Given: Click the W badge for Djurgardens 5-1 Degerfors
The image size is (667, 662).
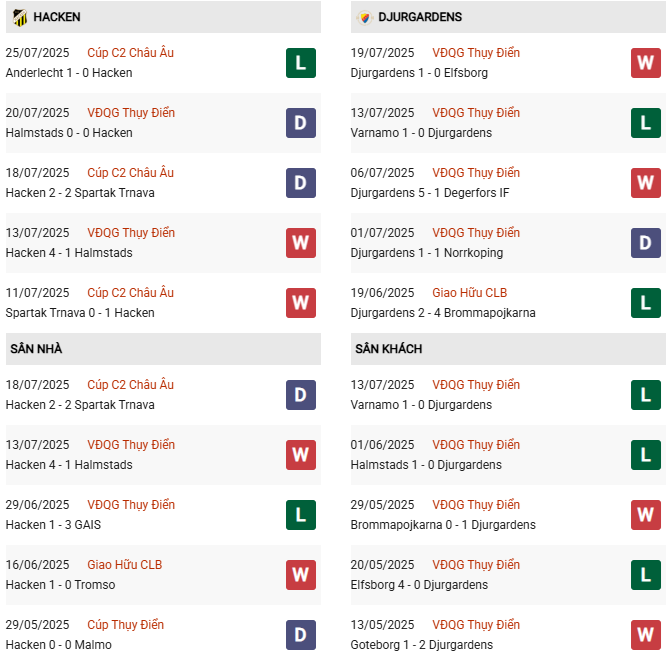Looking at the screenshot, I should (646, 183).
